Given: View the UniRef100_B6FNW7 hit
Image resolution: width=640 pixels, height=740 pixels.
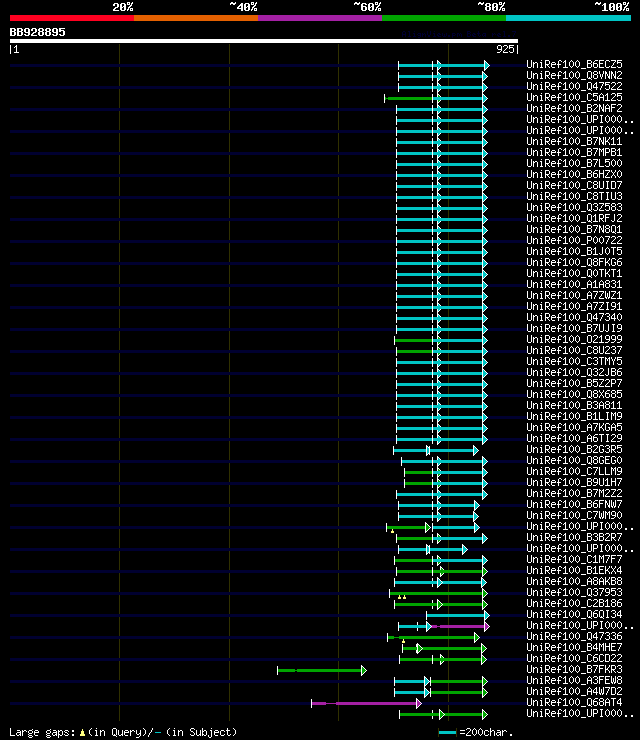Looking at the screenshot, I should 574,504.
